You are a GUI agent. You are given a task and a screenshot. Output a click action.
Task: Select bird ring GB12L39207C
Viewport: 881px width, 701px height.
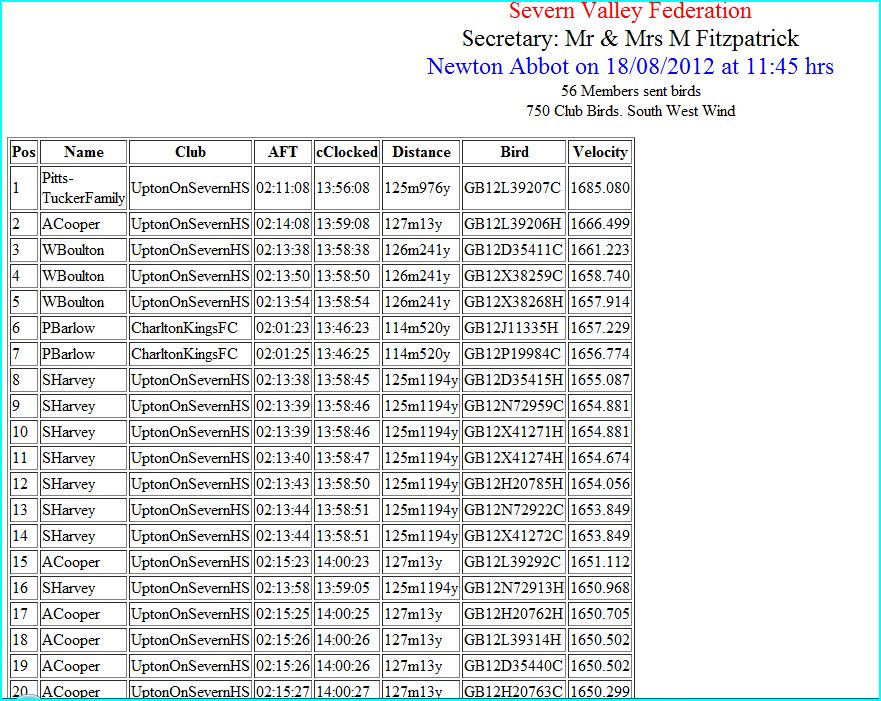(x=512, y=188)
